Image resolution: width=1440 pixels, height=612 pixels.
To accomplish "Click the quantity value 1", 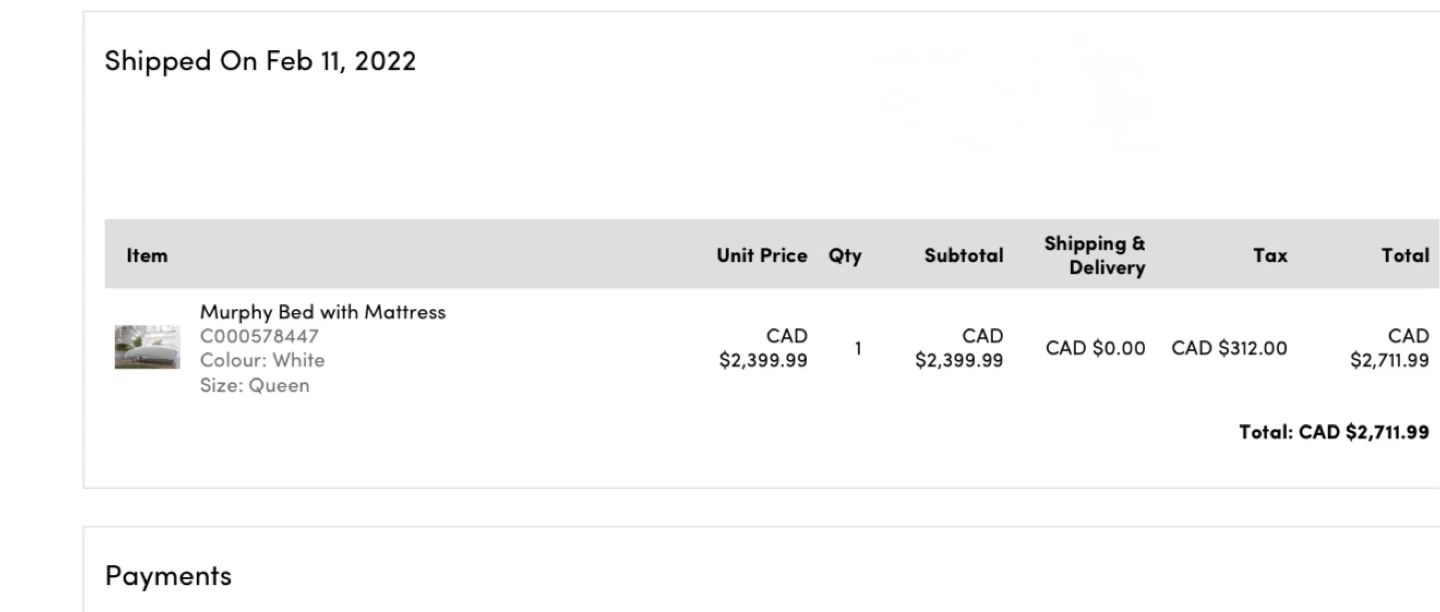I will pos(857,348).
